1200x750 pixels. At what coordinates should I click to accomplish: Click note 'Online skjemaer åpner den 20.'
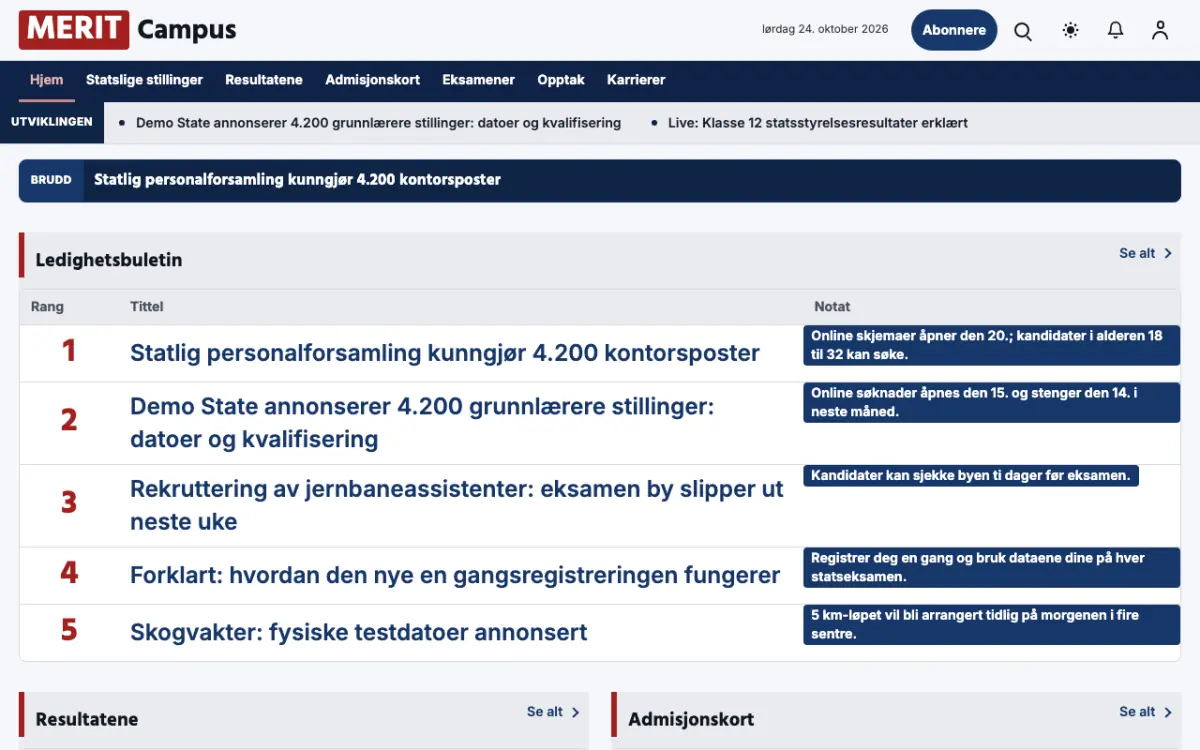coord(991,345)
